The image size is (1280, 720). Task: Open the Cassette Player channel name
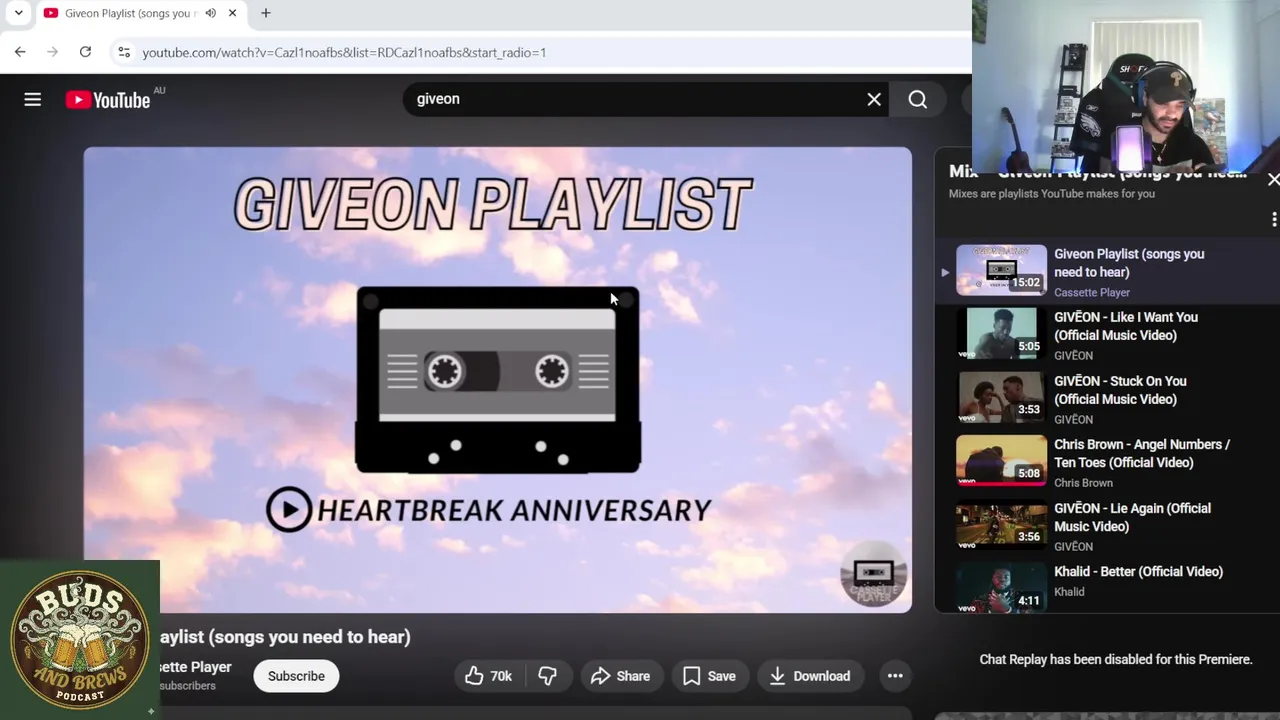[195, 667]
